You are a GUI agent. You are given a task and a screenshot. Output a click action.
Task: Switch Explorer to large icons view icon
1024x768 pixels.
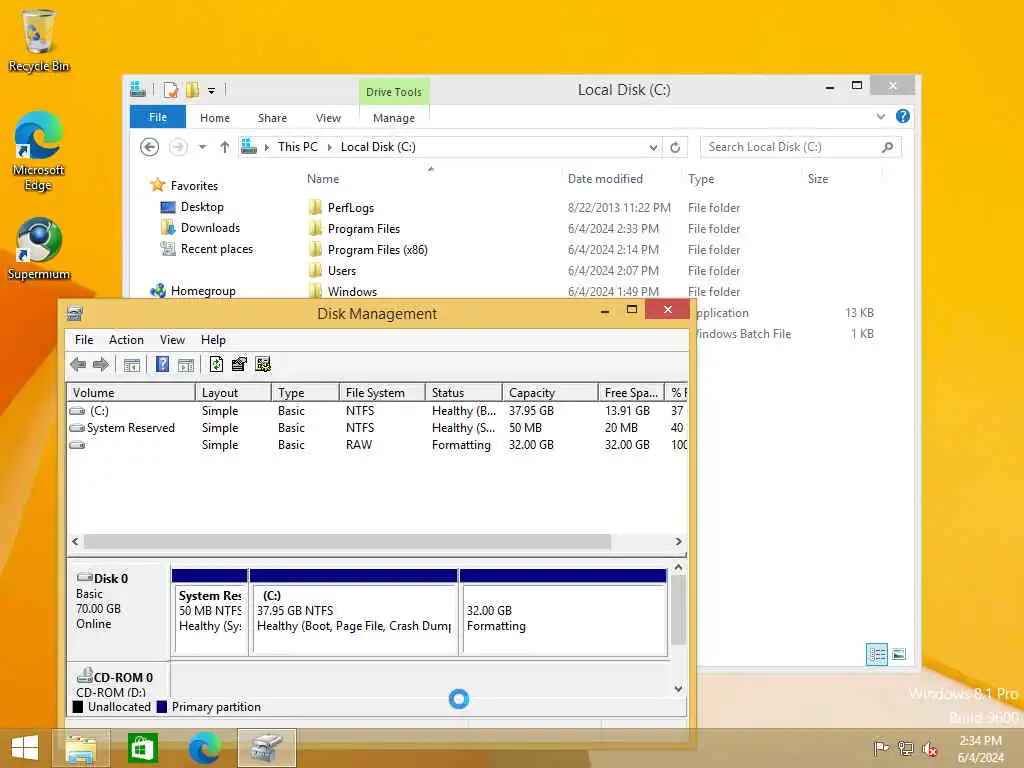coord(899,654)
